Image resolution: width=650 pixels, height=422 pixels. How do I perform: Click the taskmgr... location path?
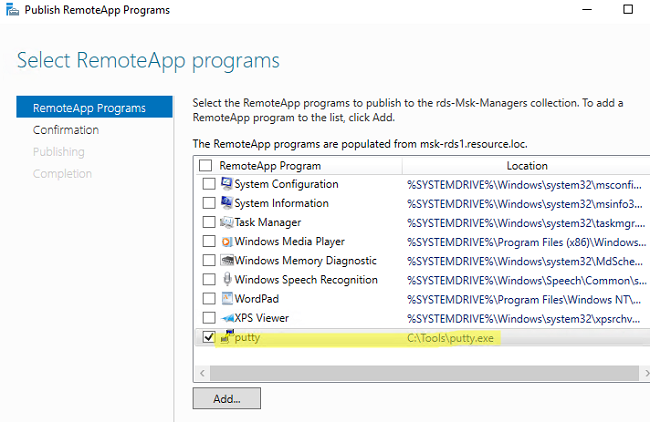pyautogui.click(x=526, y=223)
